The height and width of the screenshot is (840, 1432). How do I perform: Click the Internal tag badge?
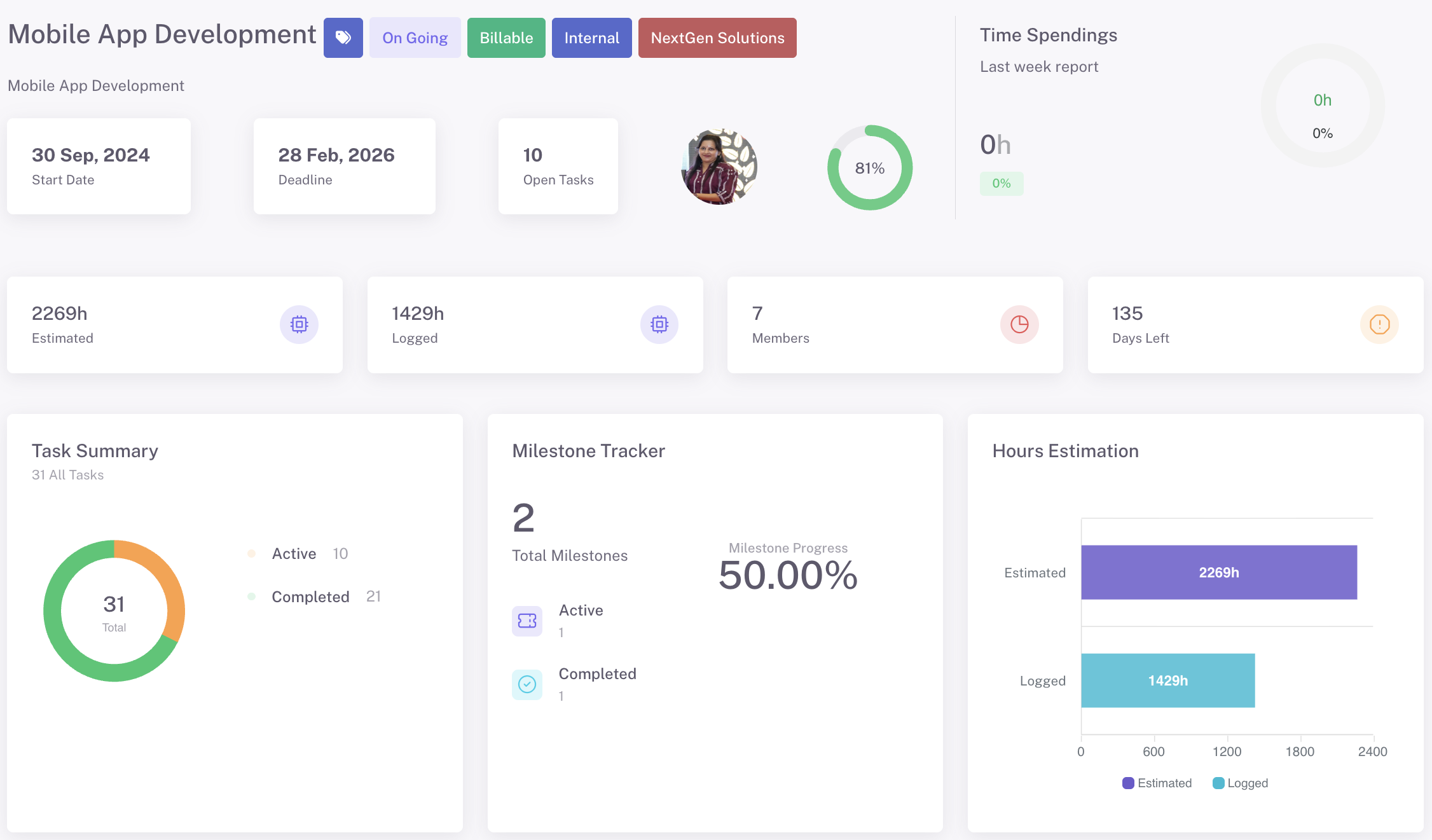[x=591, y=38]
